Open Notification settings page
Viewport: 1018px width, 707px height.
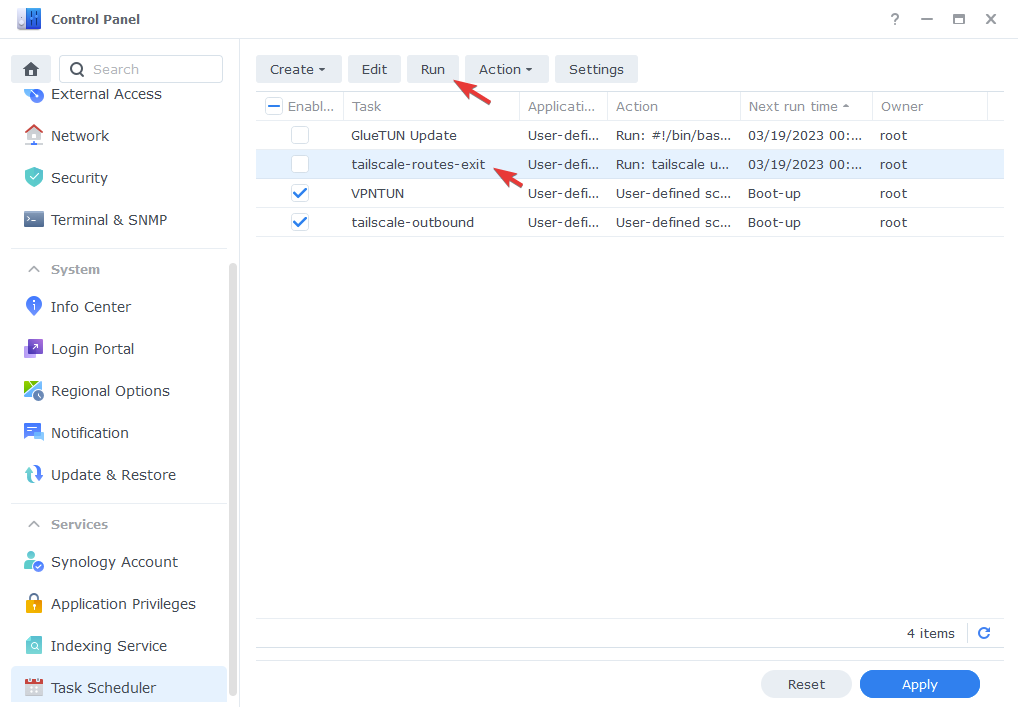pos(90,432)
